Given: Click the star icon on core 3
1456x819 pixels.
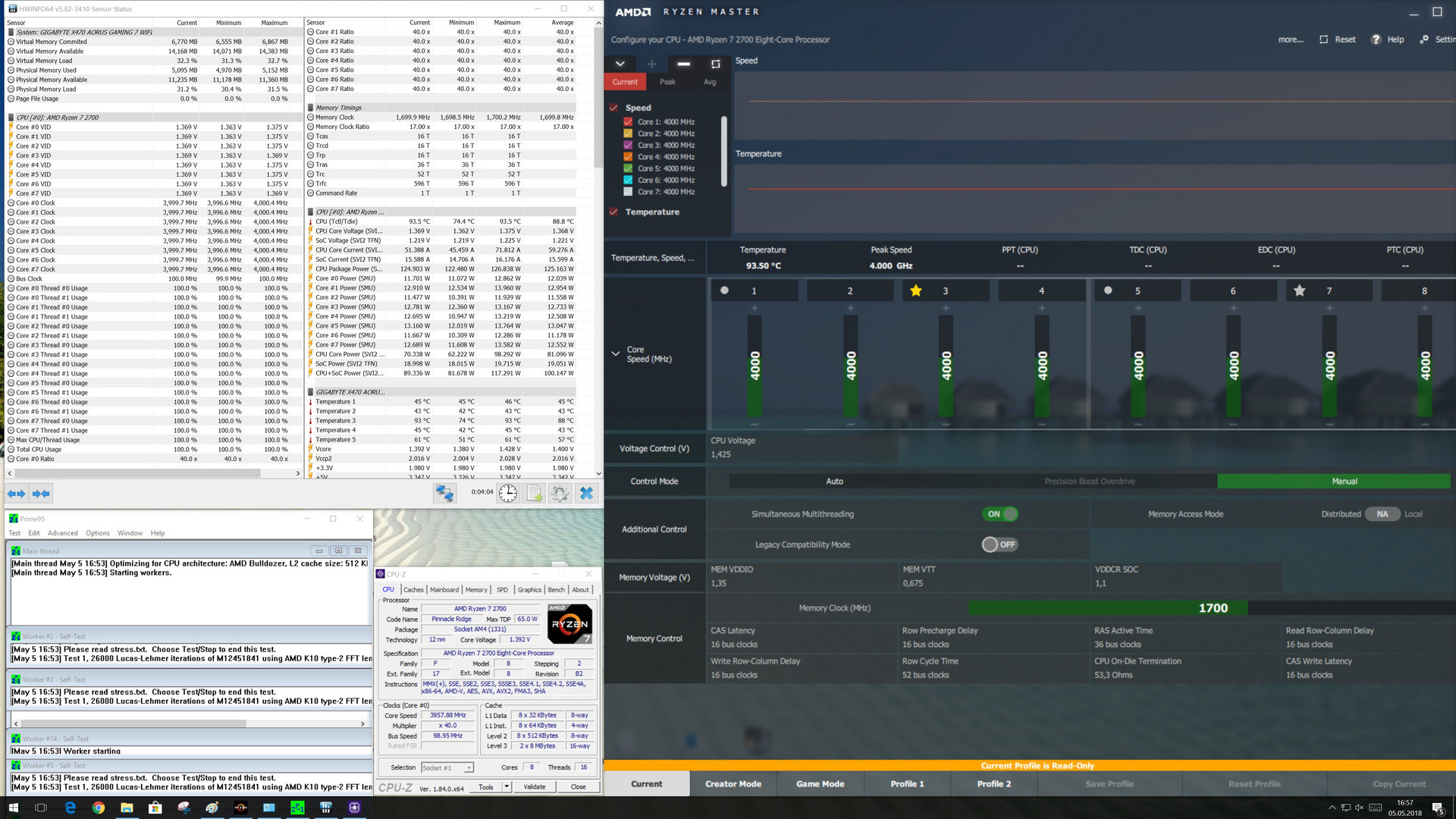Looking at the screenshot, I should click(916, 290).
